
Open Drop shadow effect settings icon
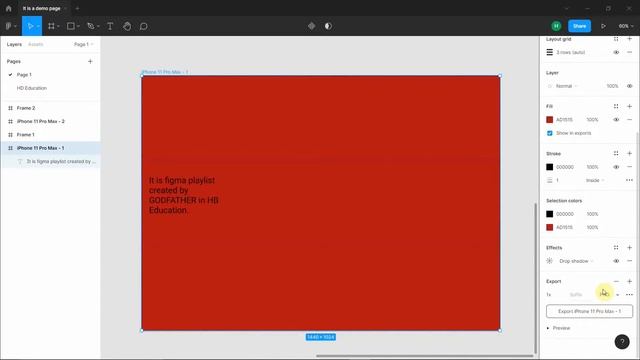tap(550, 261)
